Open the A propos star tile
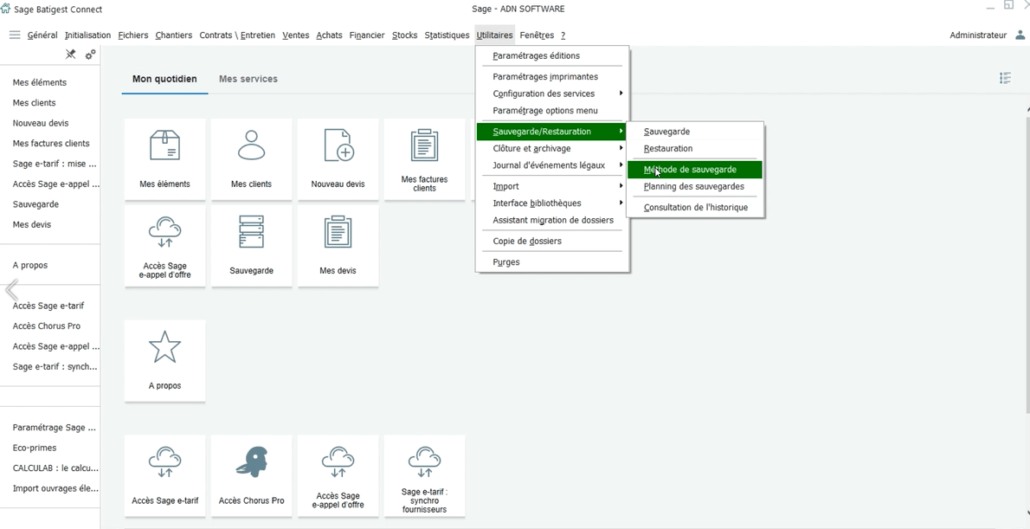1030x529 pixels. (165, 361)
